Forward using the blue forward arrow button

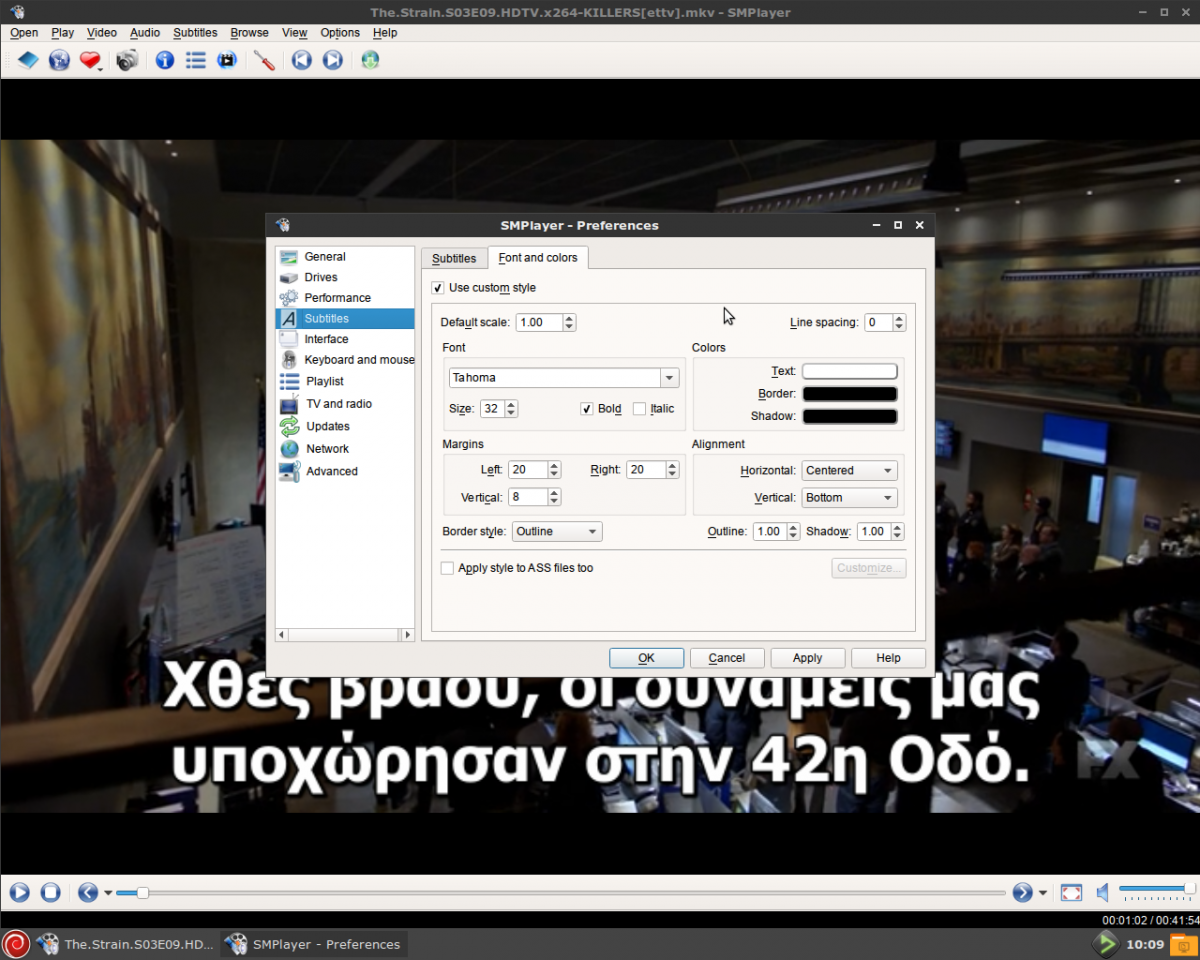coord(1022,892)
